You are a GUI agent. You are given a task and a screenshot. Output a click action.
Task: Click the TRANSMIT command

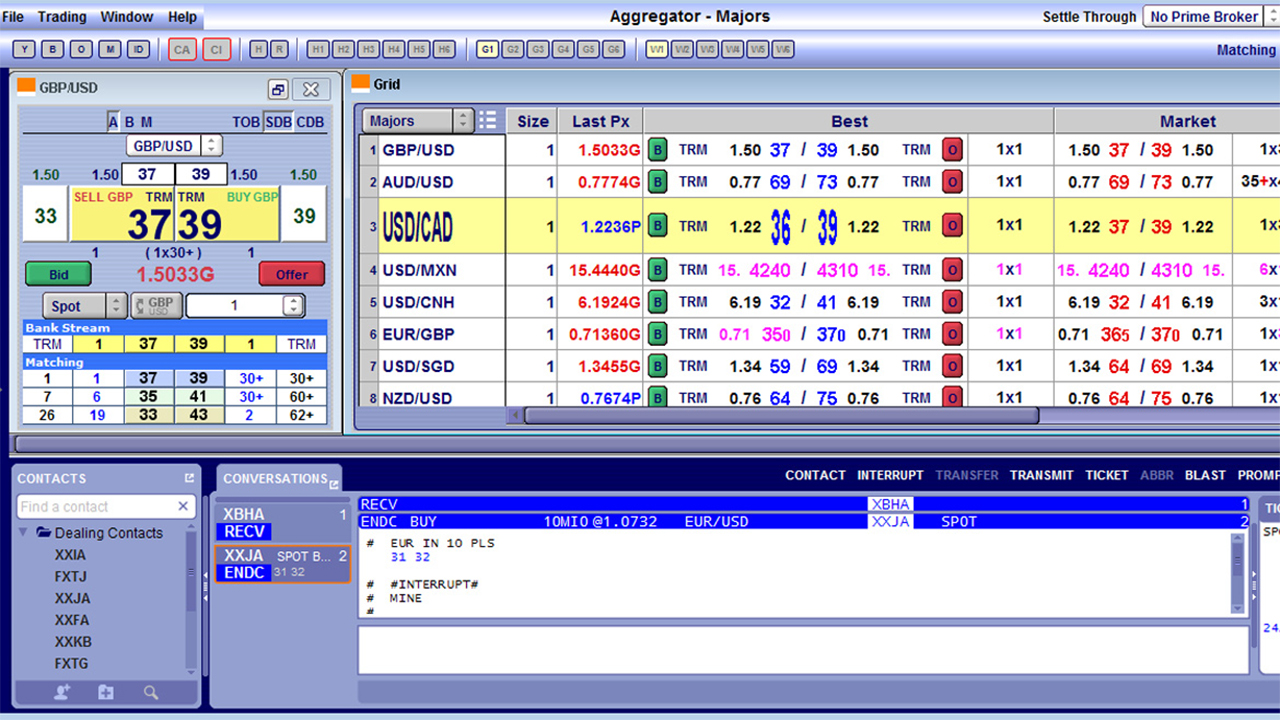tap(1041, 475)
